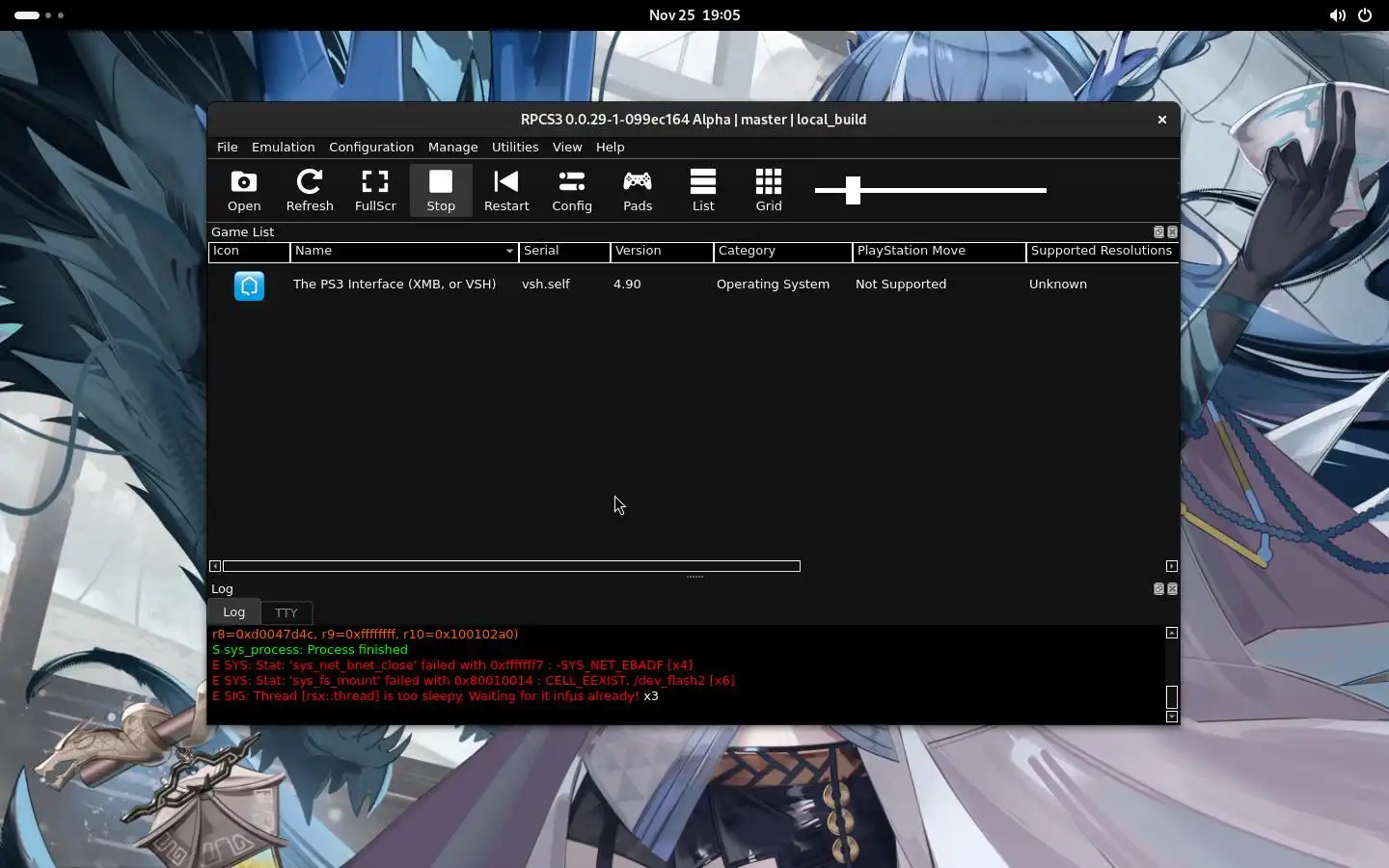Switch game view to List mode
1389x868 pixels.
point(703,190)
